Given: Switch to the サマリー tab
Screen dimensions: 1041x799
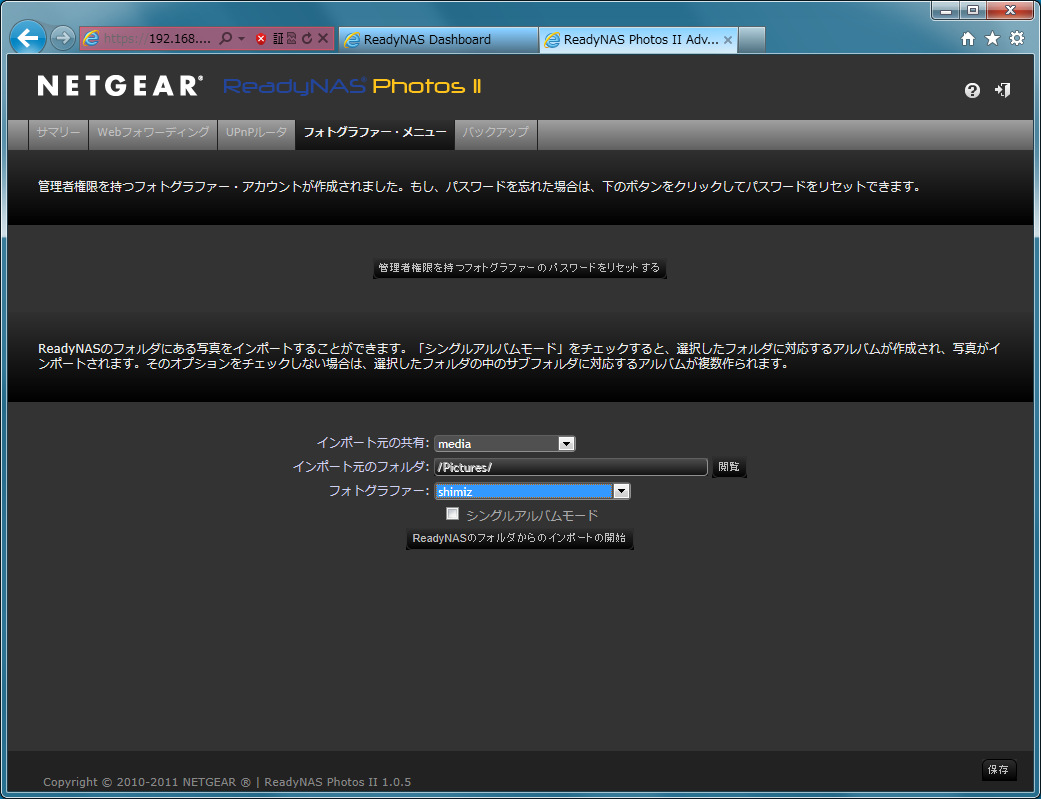Looking at the screenshot, I should (58, 133).
